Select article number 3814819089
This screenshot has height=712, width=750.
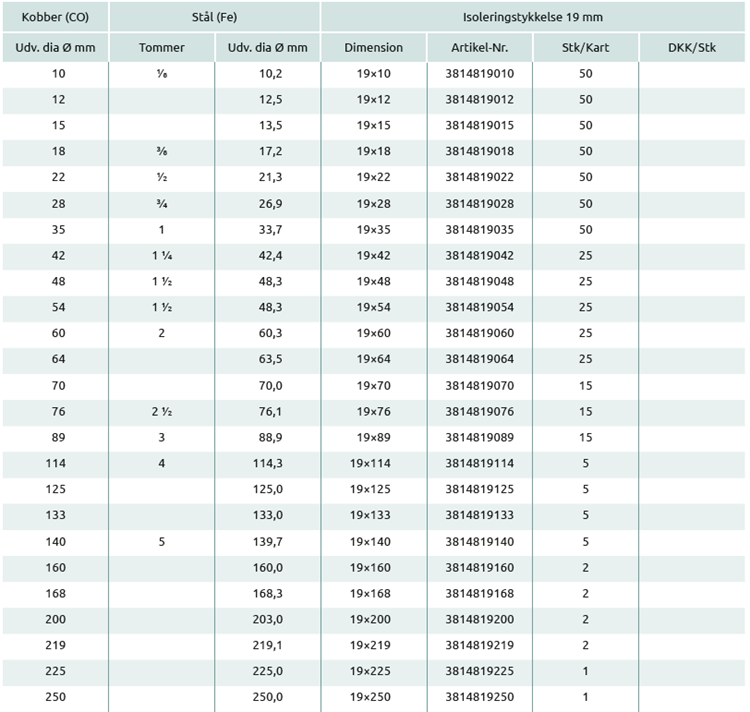pos(480,437)
